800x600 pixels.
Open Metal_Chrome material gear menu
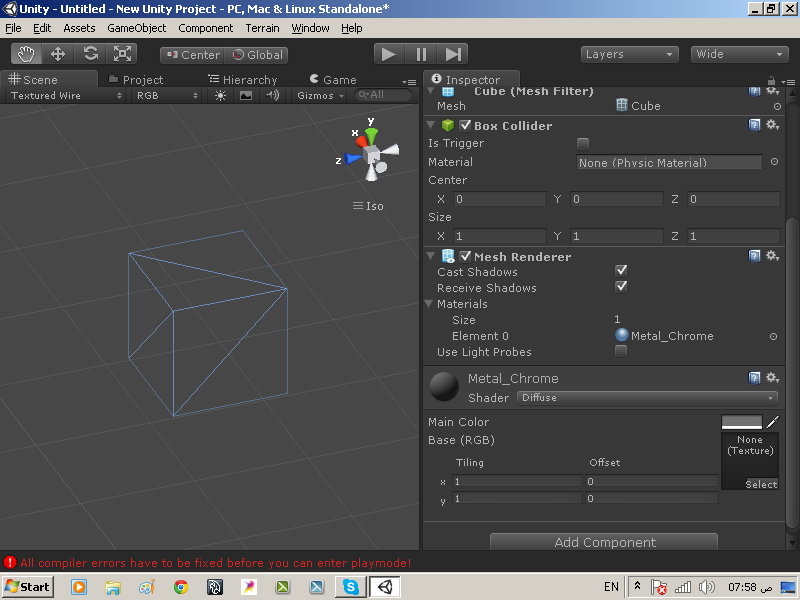pos(772,378)
